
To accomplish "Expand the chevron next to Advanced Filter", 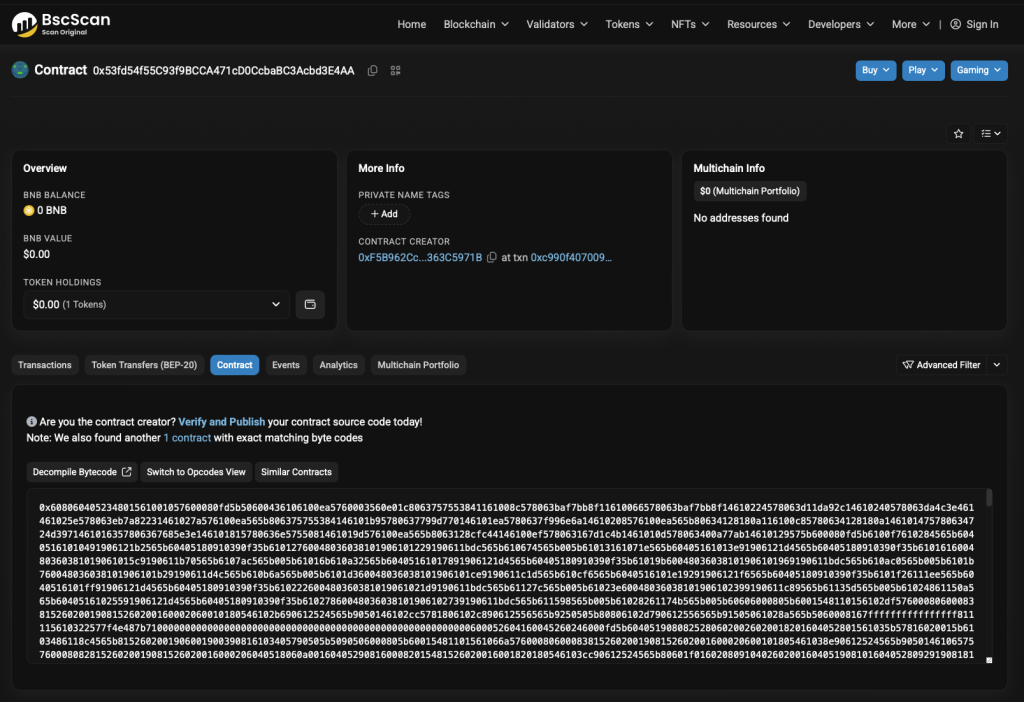I will point(997,365).
